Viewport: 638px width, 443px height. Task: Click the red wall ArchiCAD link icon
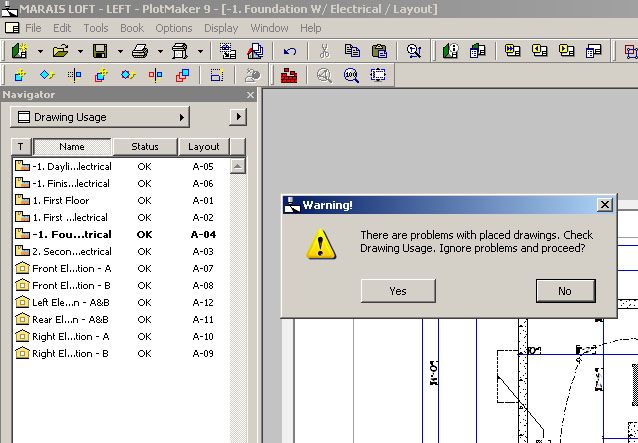pos(289,75)
